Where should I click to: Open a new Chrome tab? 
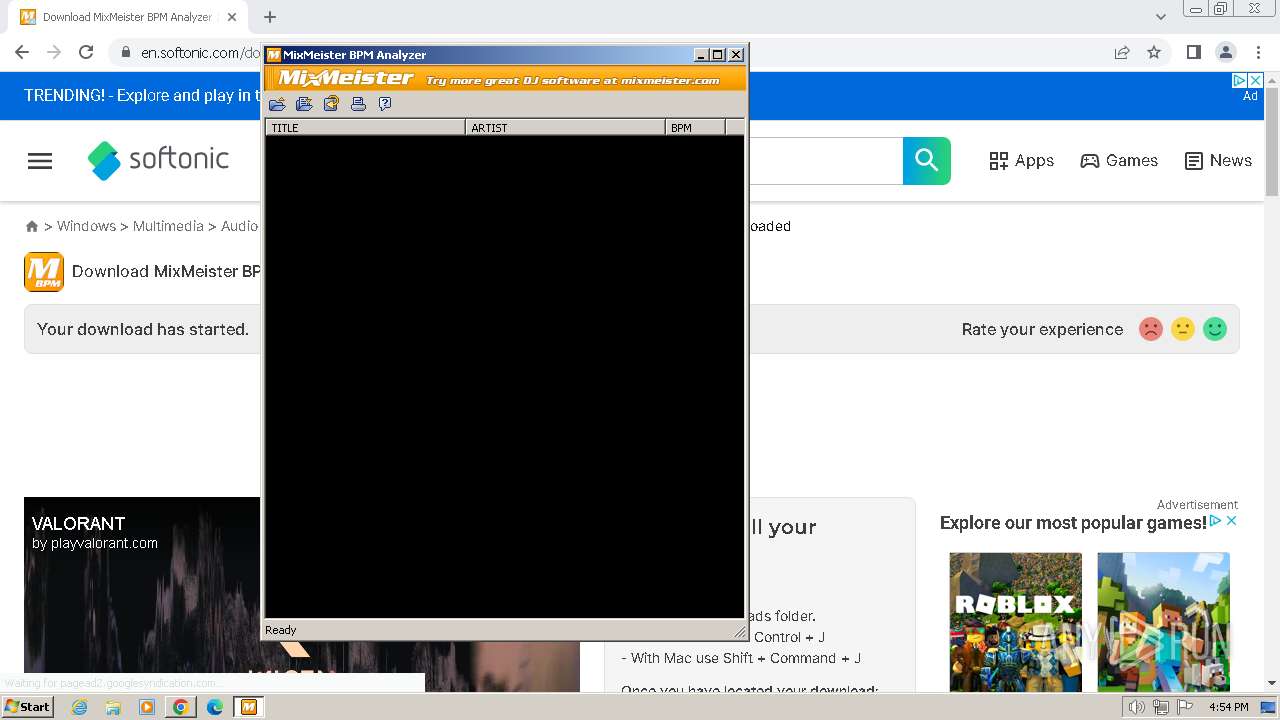(270, 17)
